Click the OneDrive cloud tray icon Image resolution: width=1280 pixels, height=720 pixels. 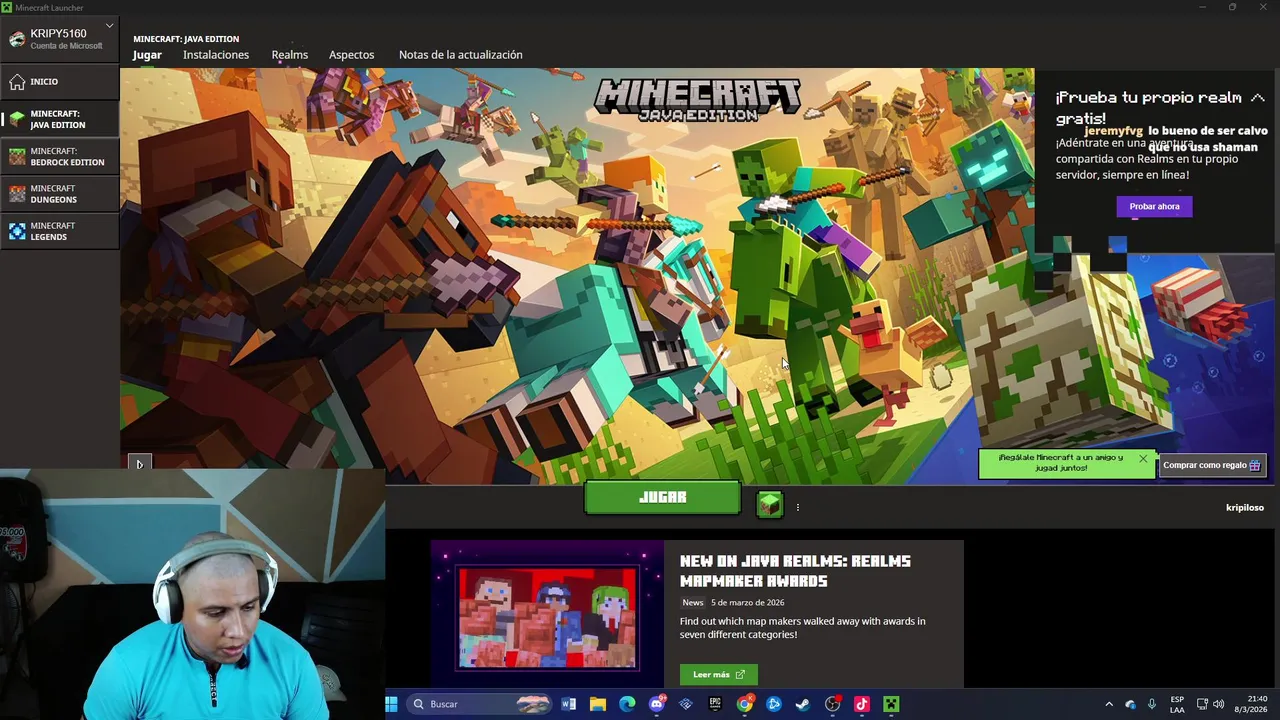[1130, 704]
